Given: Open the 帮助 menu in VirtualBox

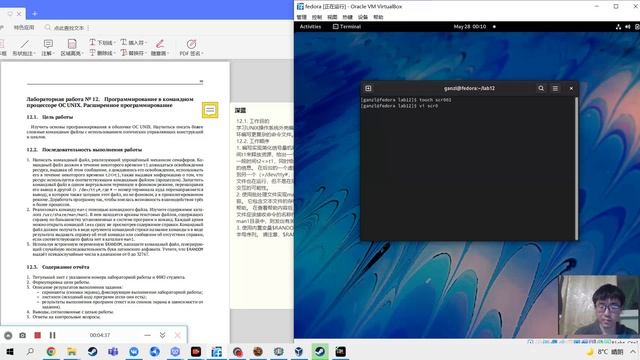Looking at the screenshot, I should pos(378,17).
